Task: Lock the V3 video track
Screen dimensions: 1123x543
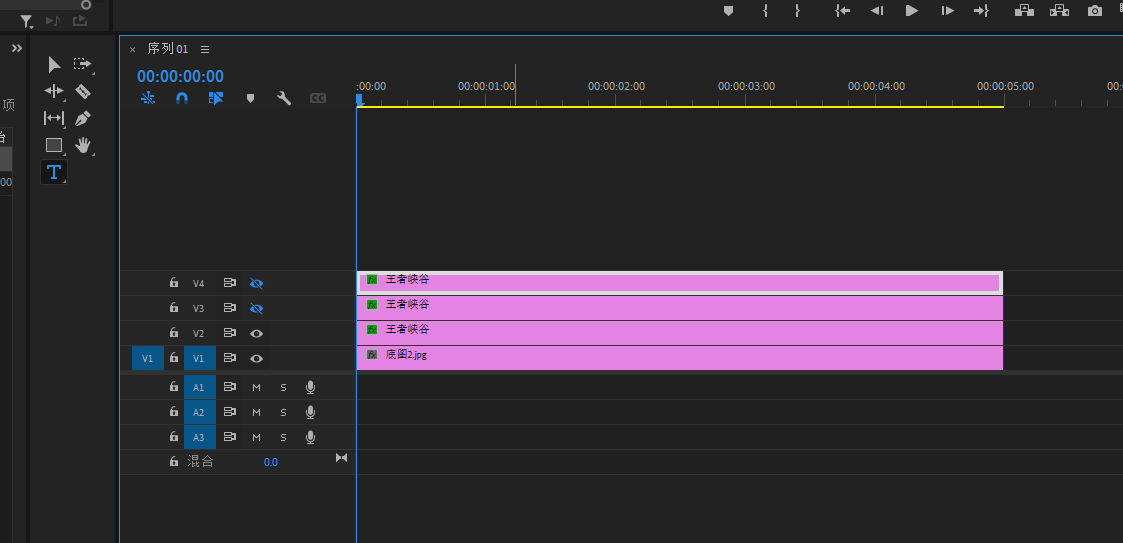Action: 173,308
